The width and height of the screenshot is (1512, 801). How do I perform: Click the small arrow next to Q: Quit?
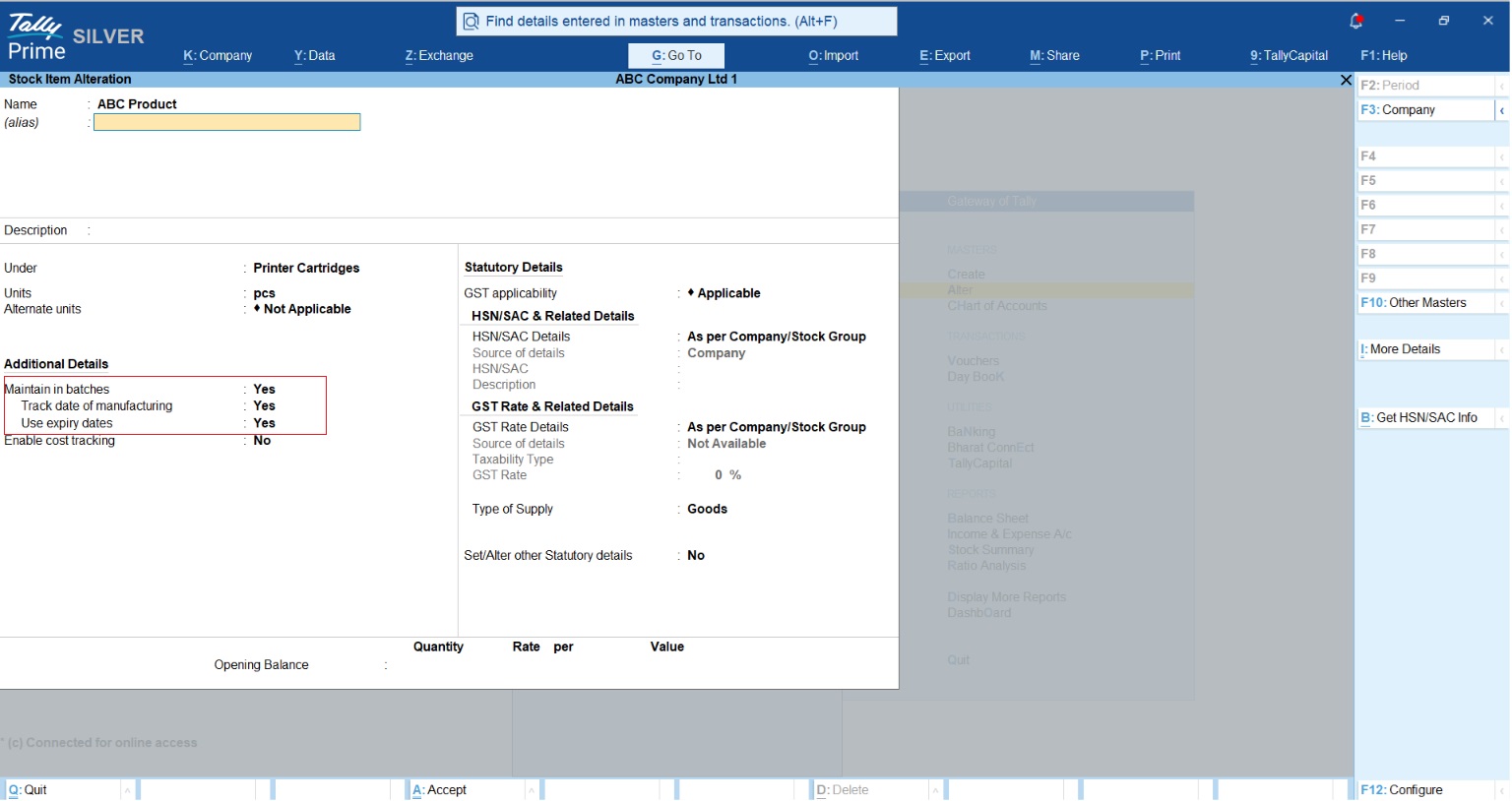pyautogui.click(x=127, y=790)
